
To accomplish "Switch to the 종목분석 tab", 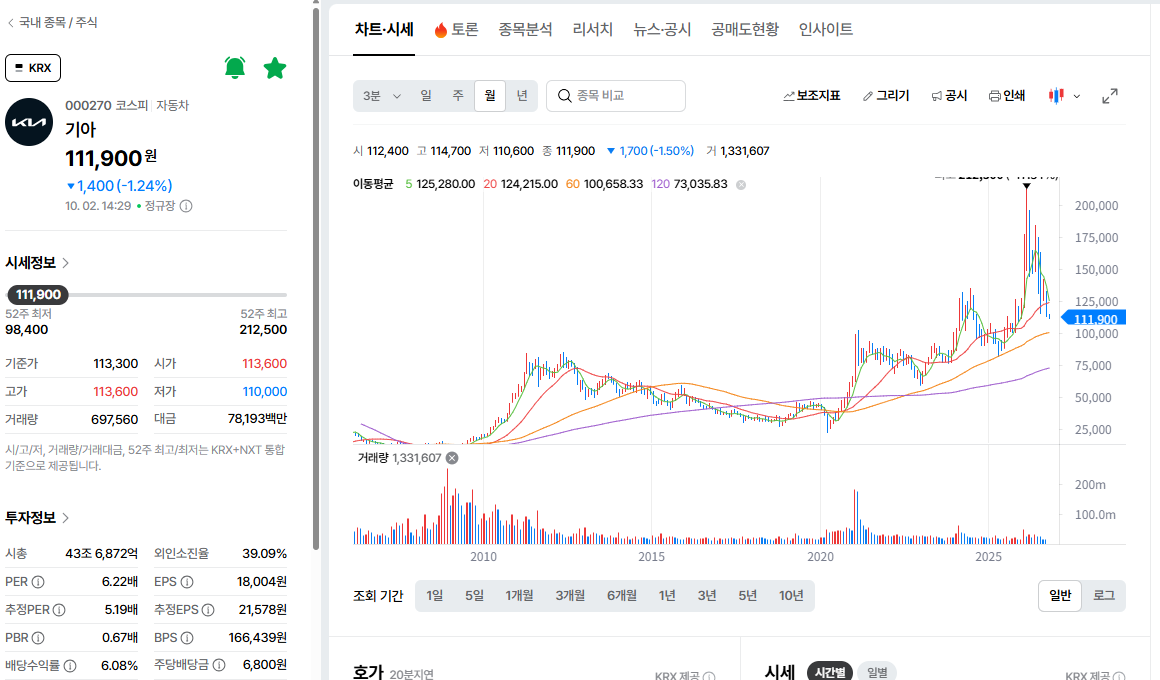I will point(525,29).
